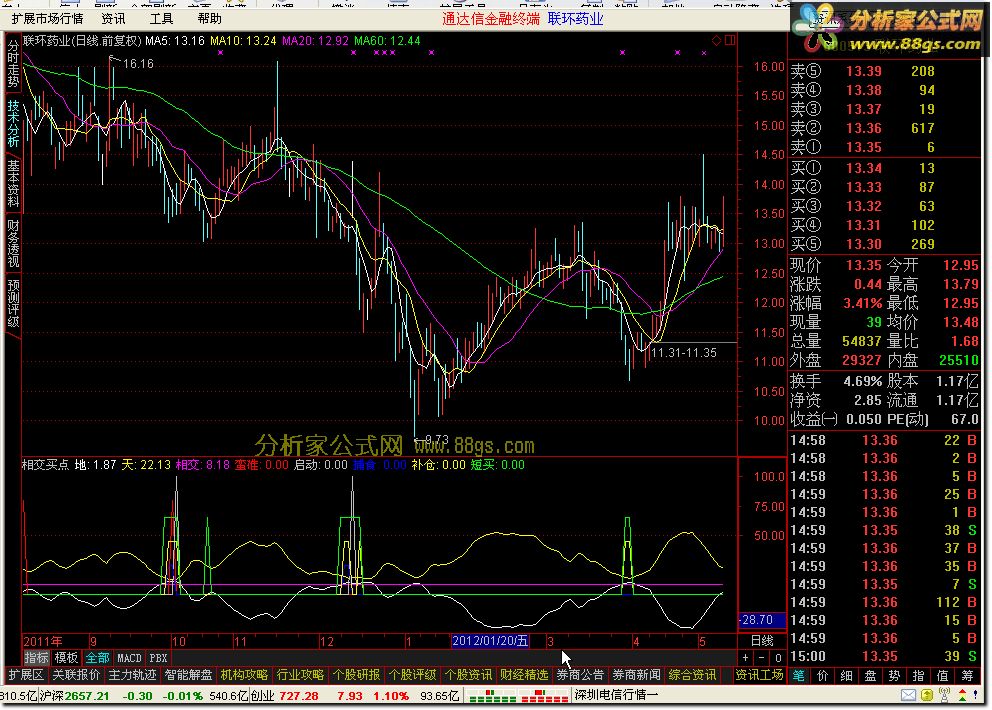Image resolution: width=992 pixels, height=710 pixels.
Task: Select the 指 index tab
Action: [919, 676]
